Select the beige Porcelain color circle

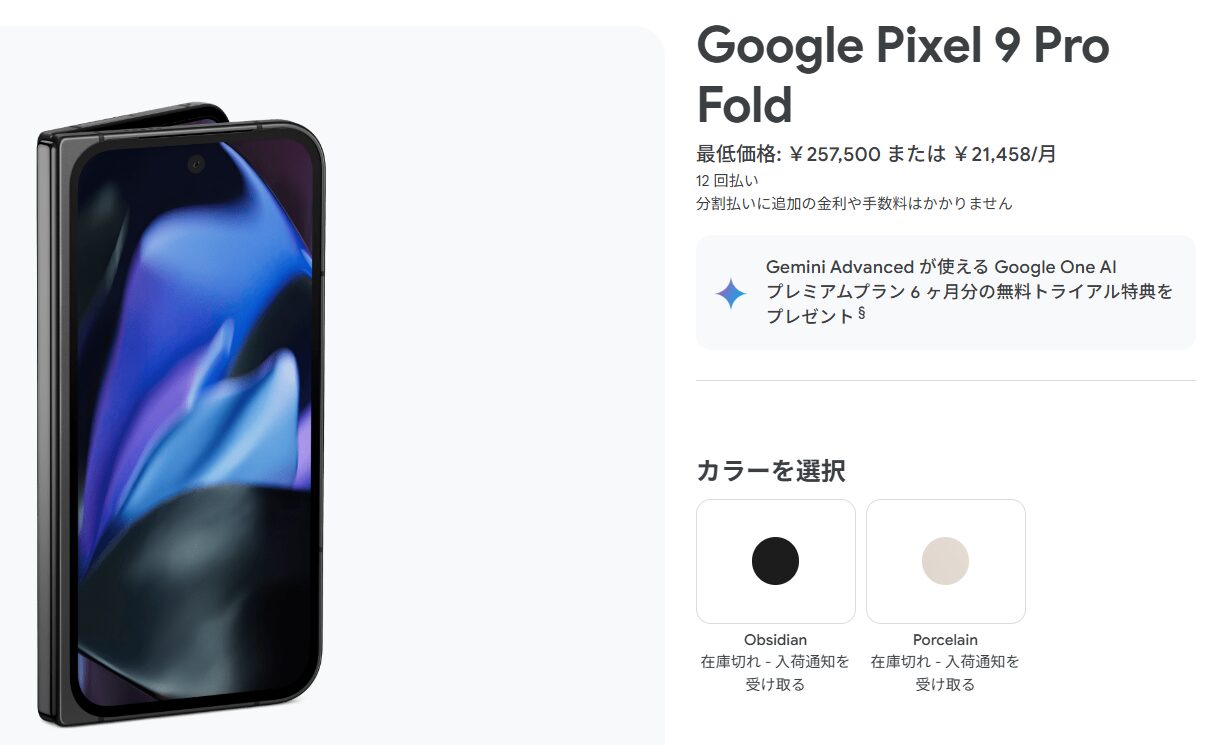click(x=945, y=561)
